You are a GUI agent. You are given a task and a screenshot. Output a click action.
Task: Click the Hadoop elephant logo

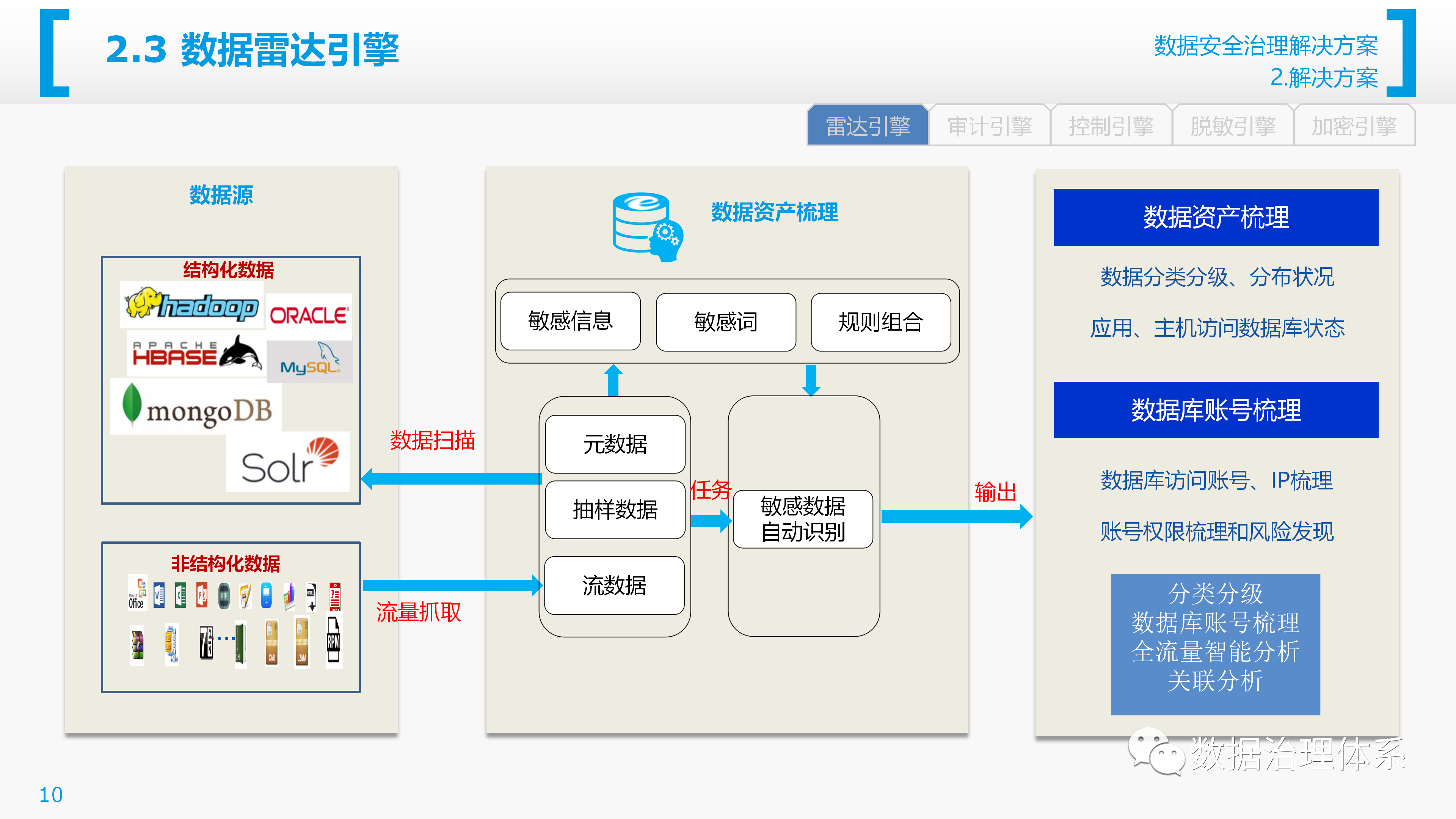coord(191,305)
